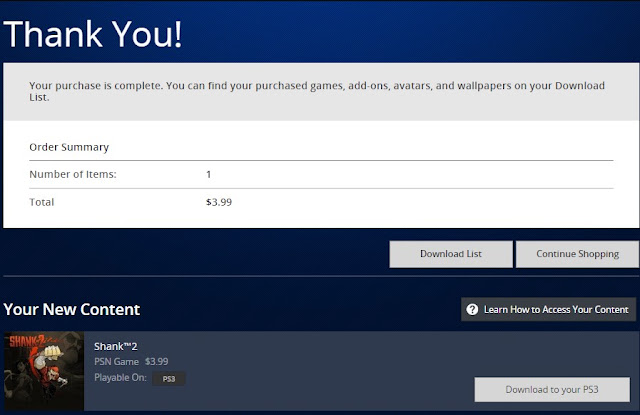Click Download to your PS3 button
The image size is (640, 415).
click(552, 389)
